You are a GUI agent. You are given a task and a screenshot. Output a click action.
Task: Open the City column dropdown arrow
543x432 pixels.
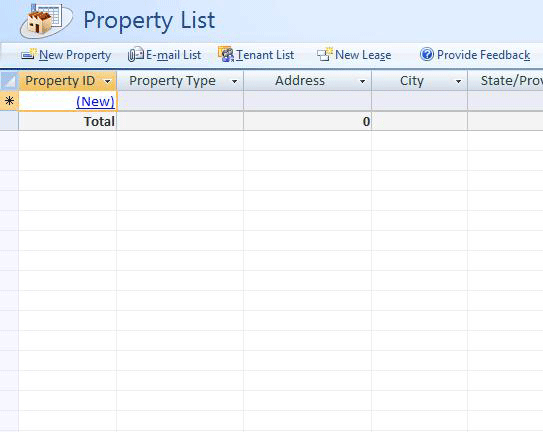(x=458, y=81)
